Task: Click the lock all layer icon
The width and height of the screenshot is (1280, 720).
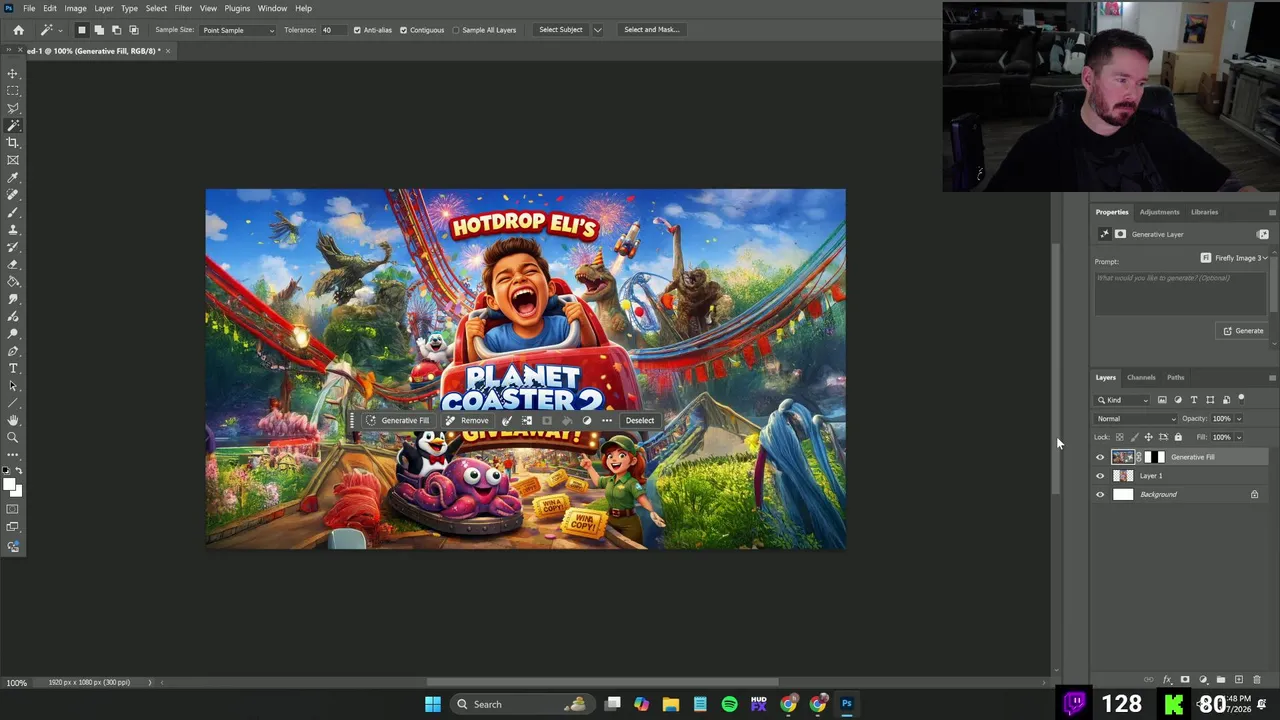Action: coord(1178,437)
